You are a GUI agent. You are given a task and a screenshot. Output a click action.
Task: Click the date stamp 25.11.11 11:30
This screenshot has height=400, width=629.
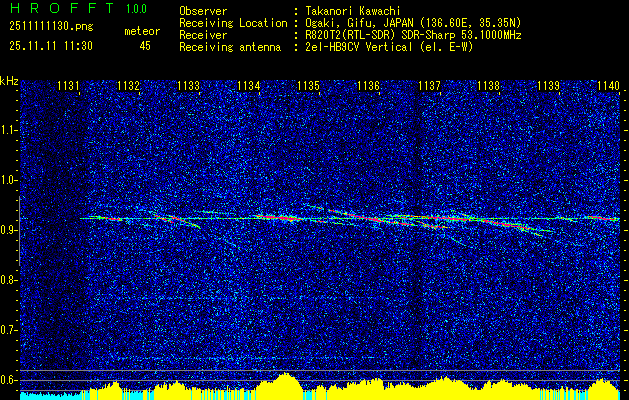coord(51,46)
